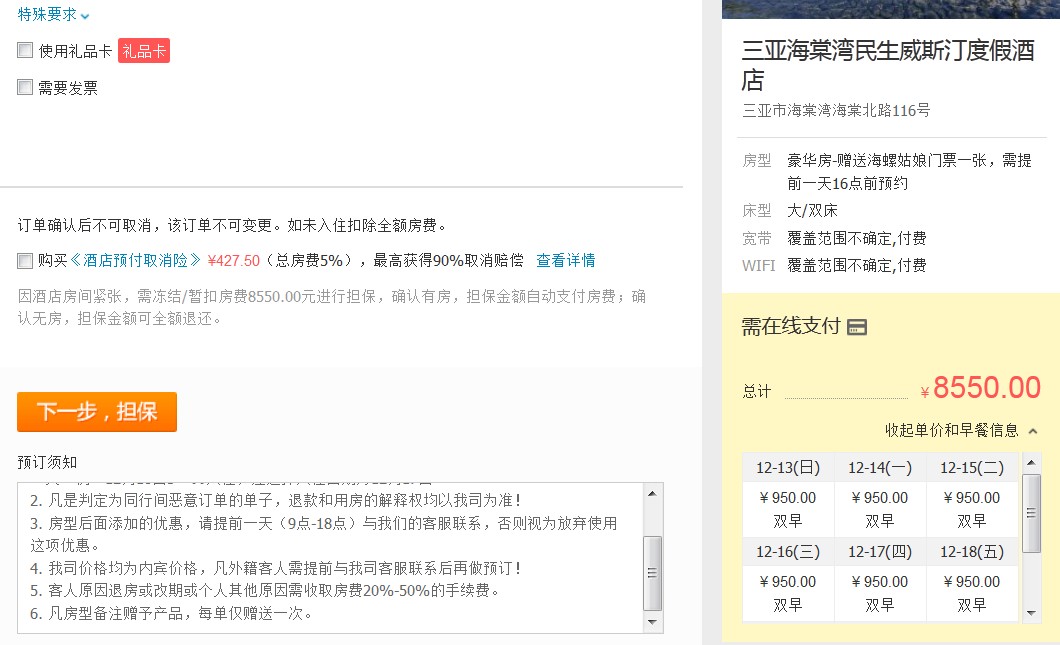This screenshot has height=645, width=1060.
Task: Expand the 特殊要求 section
Action: [47, 15]
